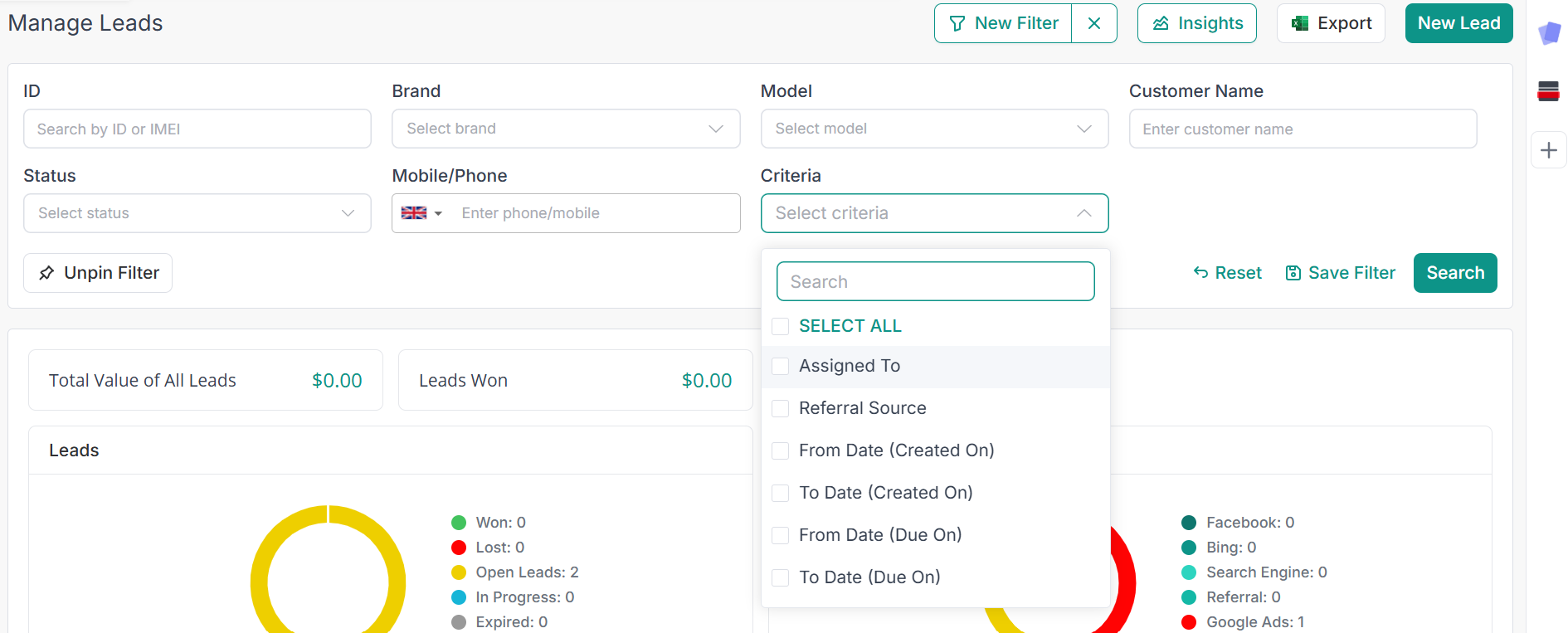Unpin the filter panel
The width and height of the screenshot is (1568, 633).
pos(98,273)
